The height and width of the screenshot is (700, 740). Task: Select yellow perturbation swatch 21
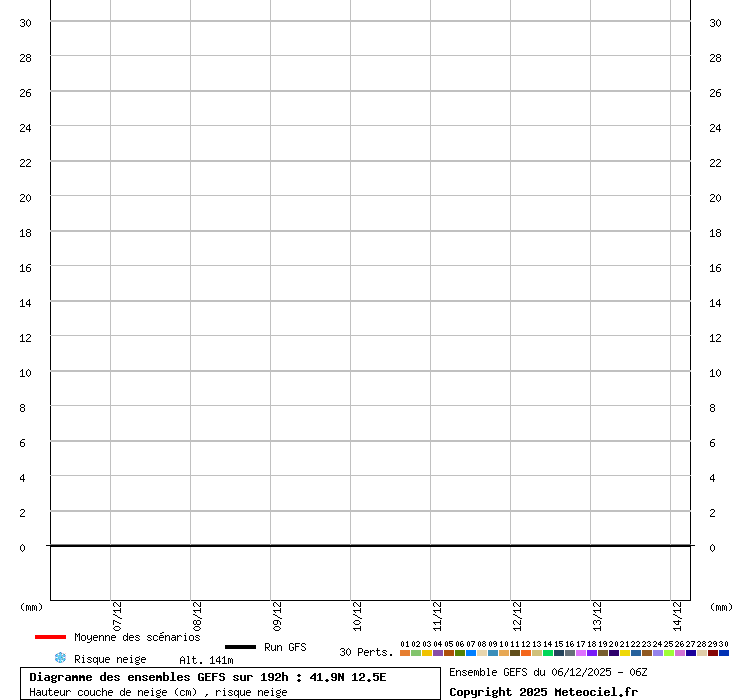(x=625, y=653)
